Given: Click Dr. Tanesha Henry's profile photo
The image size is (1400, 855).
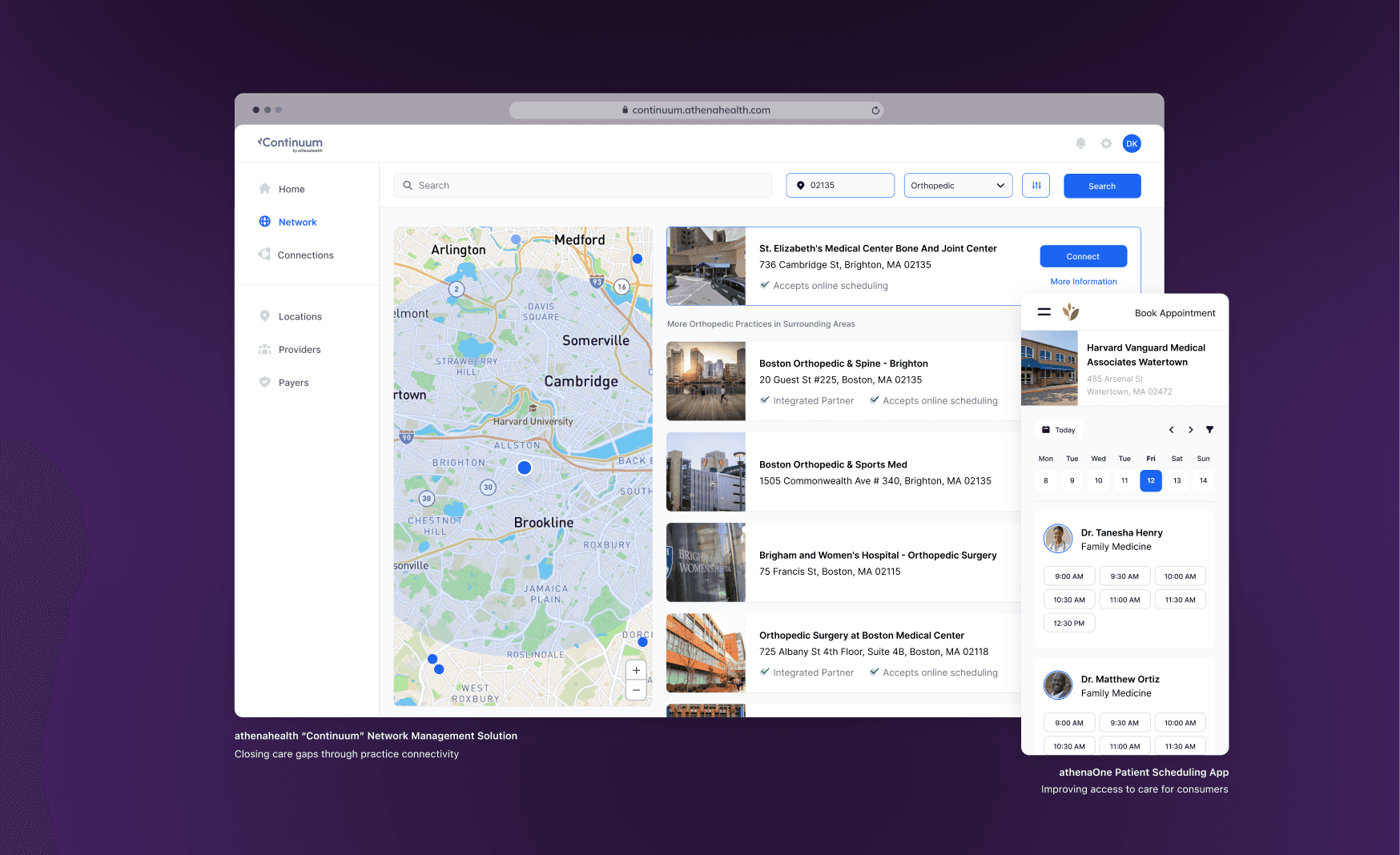Looking at the screenshot, I should pyautogui.click(x=1058, y=539).
